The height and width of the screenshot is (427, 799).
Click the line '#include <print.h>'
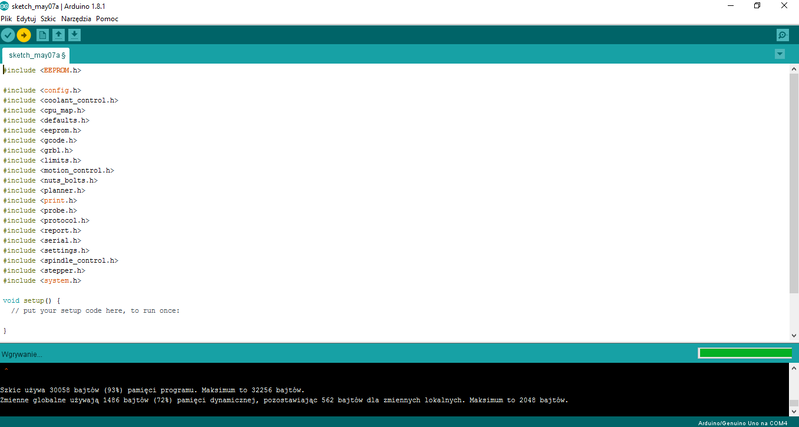click(x=40, y=200)
